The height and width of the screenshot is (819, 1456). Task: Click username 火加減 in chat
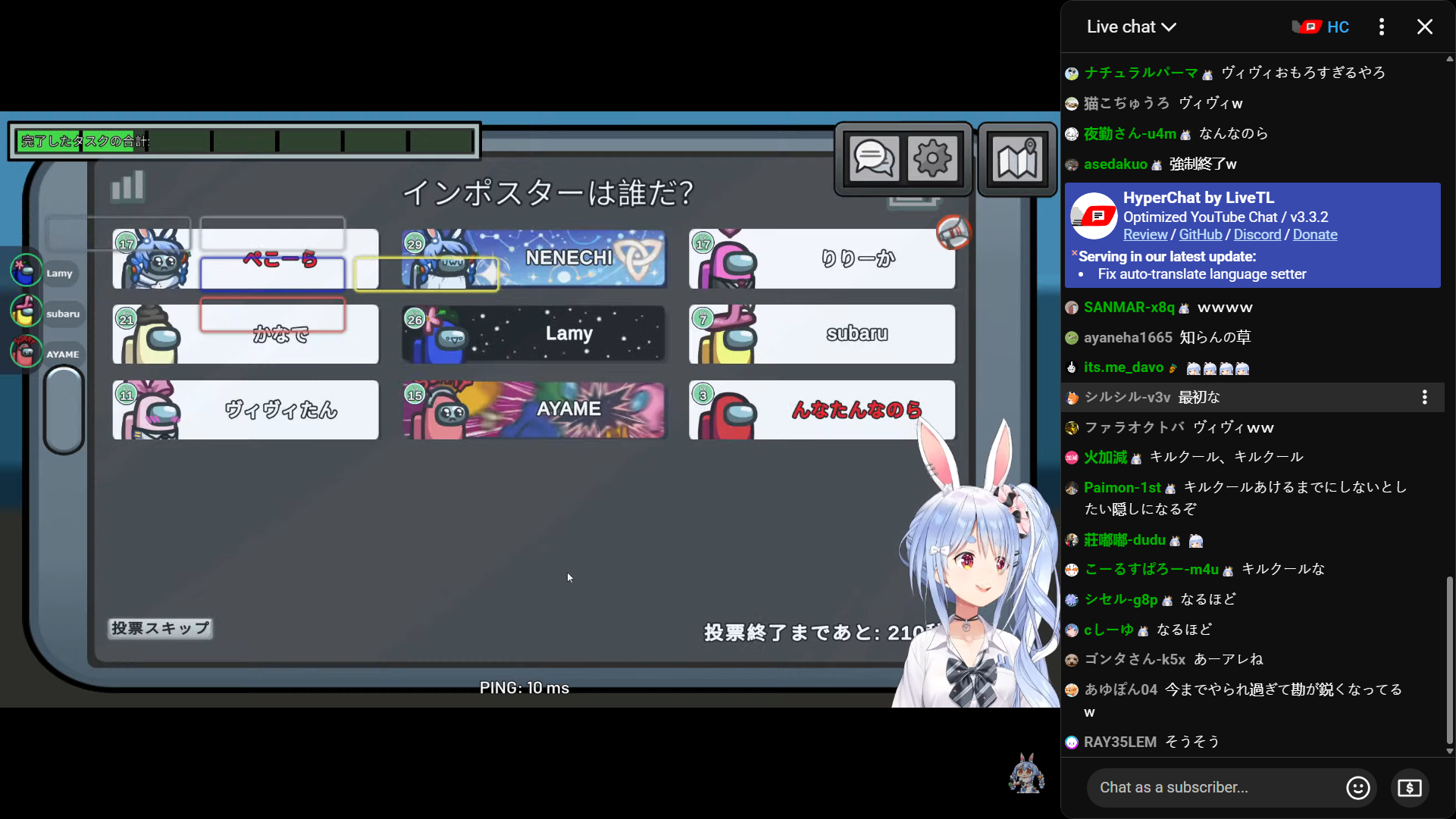[1106, 458]
